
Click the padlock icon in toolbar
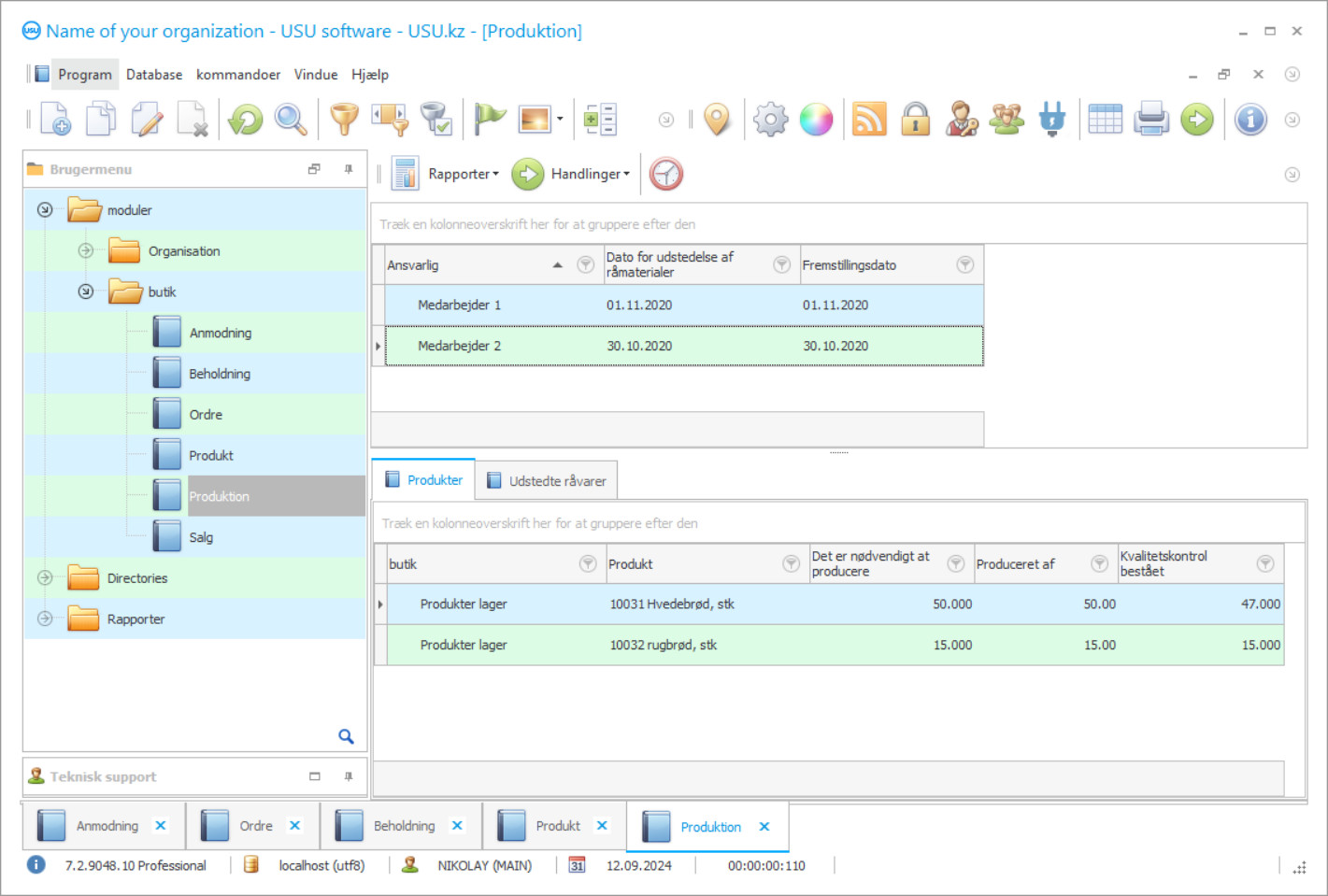(915, 120)
